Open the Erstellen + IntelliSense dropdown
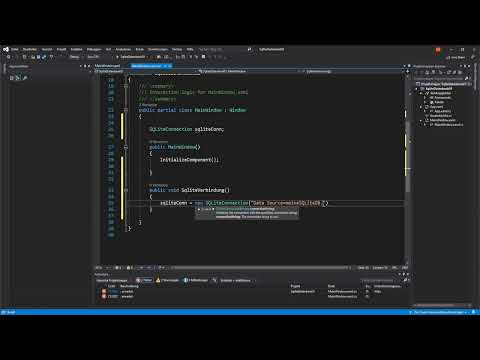Viewport: 480px width, 360px height. (x=237, y=280)
